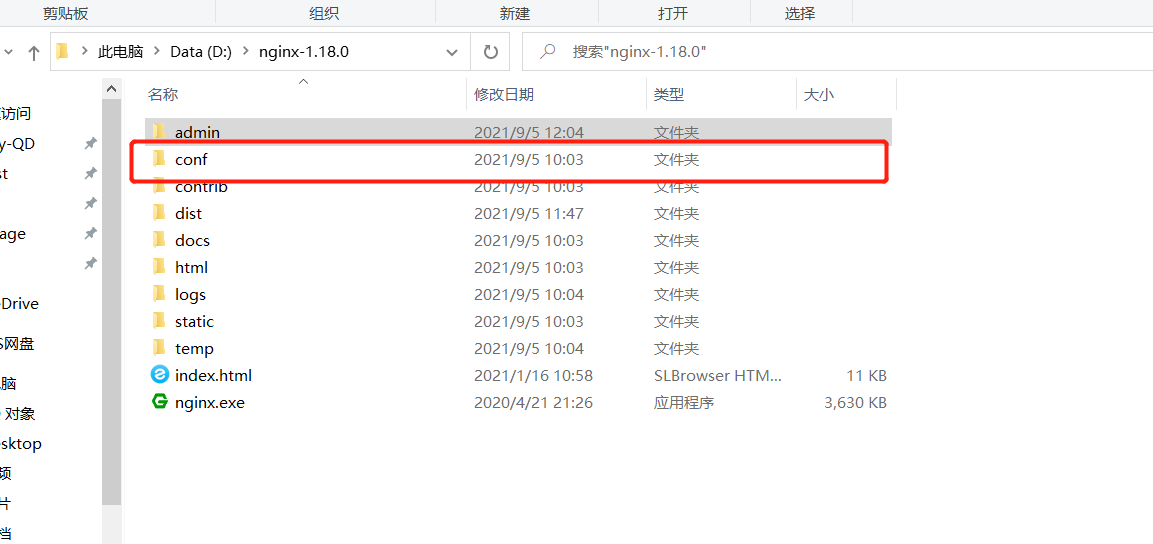Screen dimensions: 1153x544
Task: Click nginx-1.18.0 breadcrumb segment
Action: [304, 52]
